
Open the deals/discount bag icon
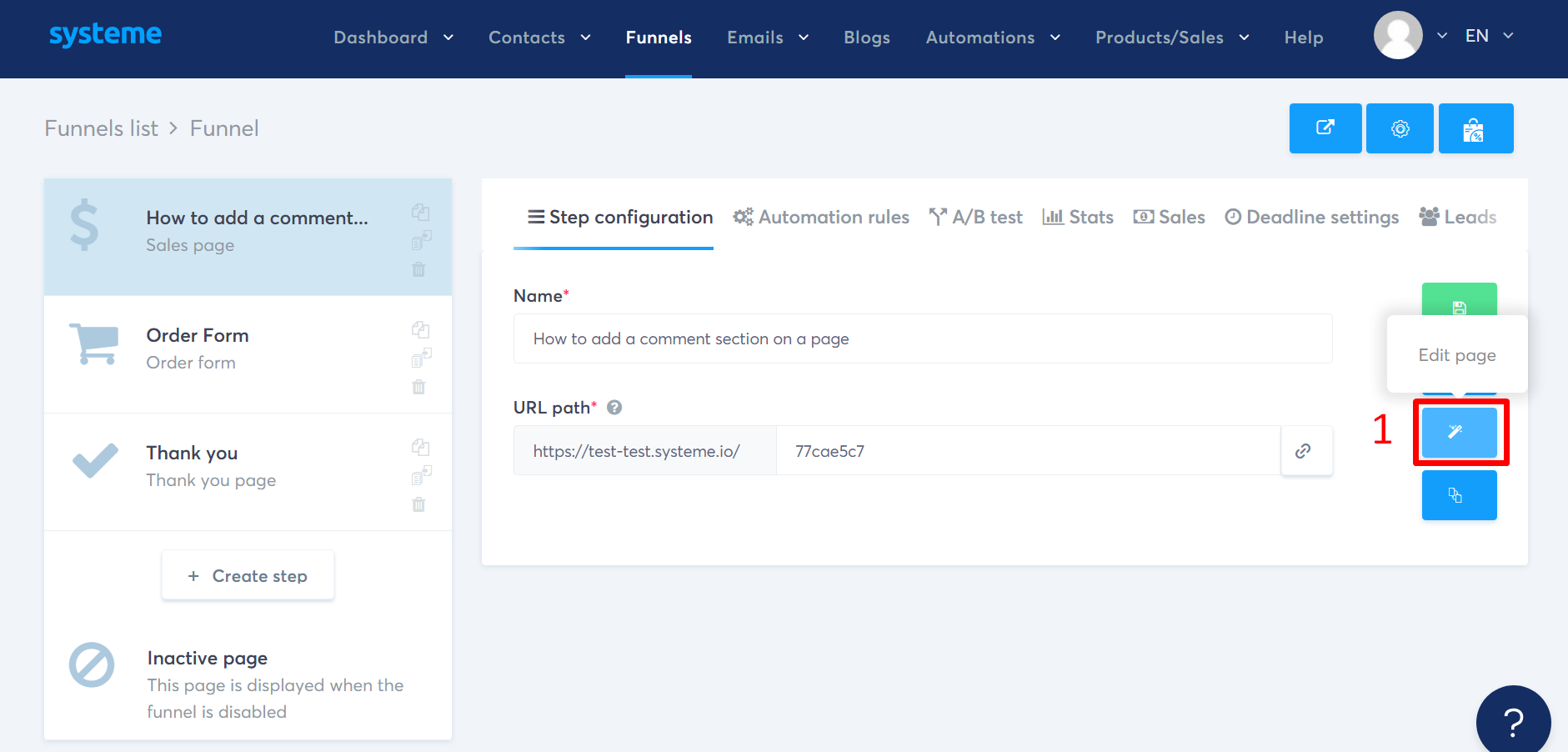coord(1475,128)
